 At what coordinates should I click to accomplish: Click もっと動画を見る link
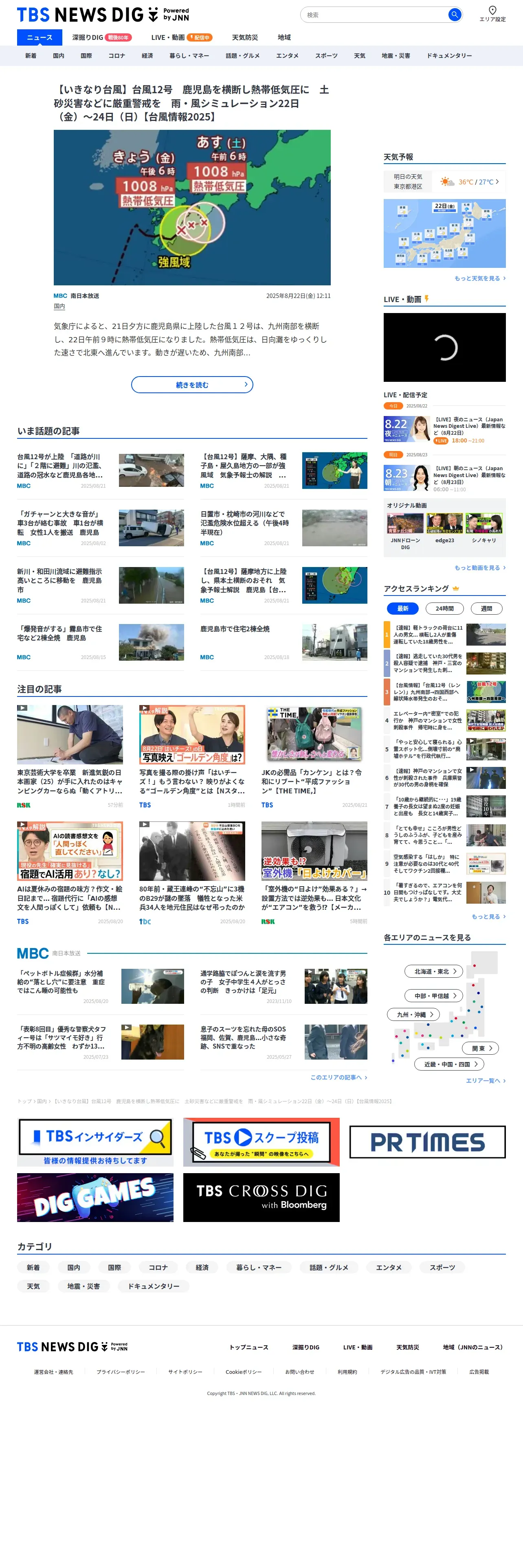tap(479, 567)
